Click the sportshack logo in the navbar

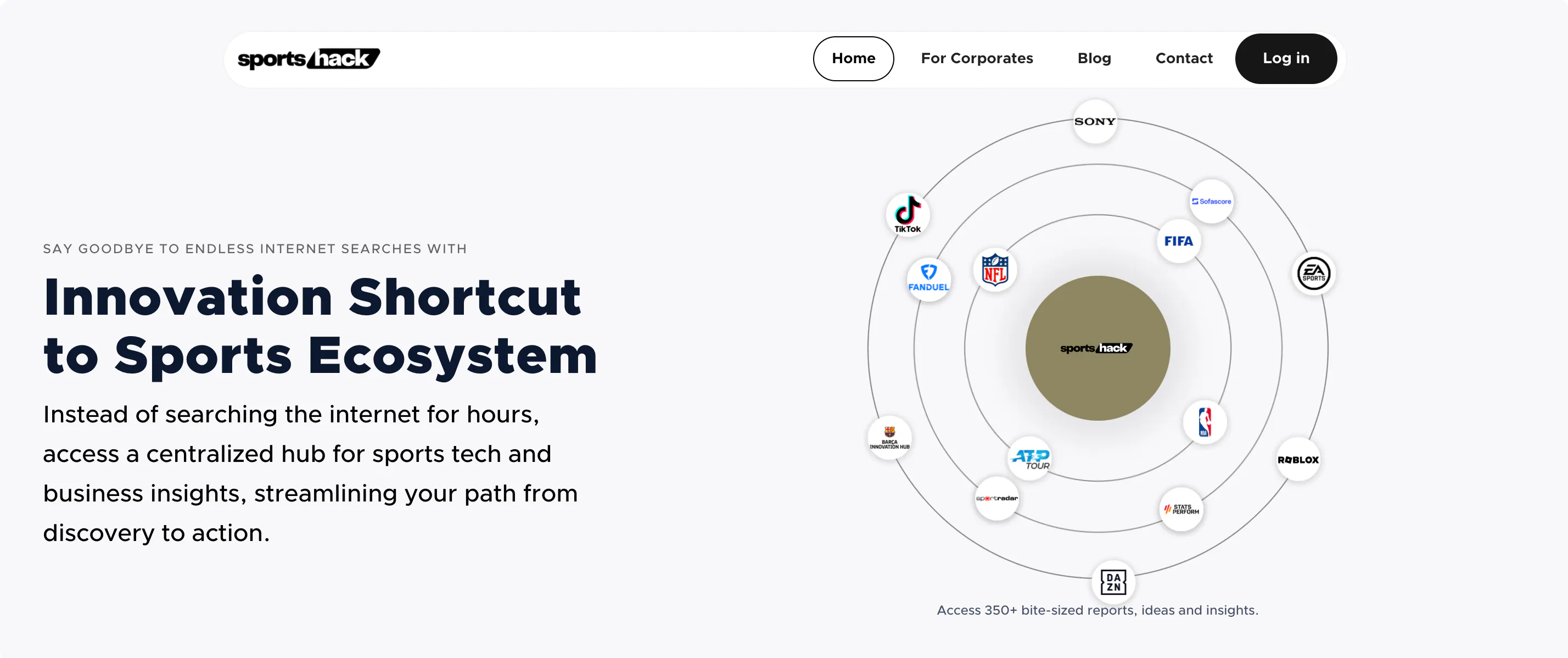point(309,58)
